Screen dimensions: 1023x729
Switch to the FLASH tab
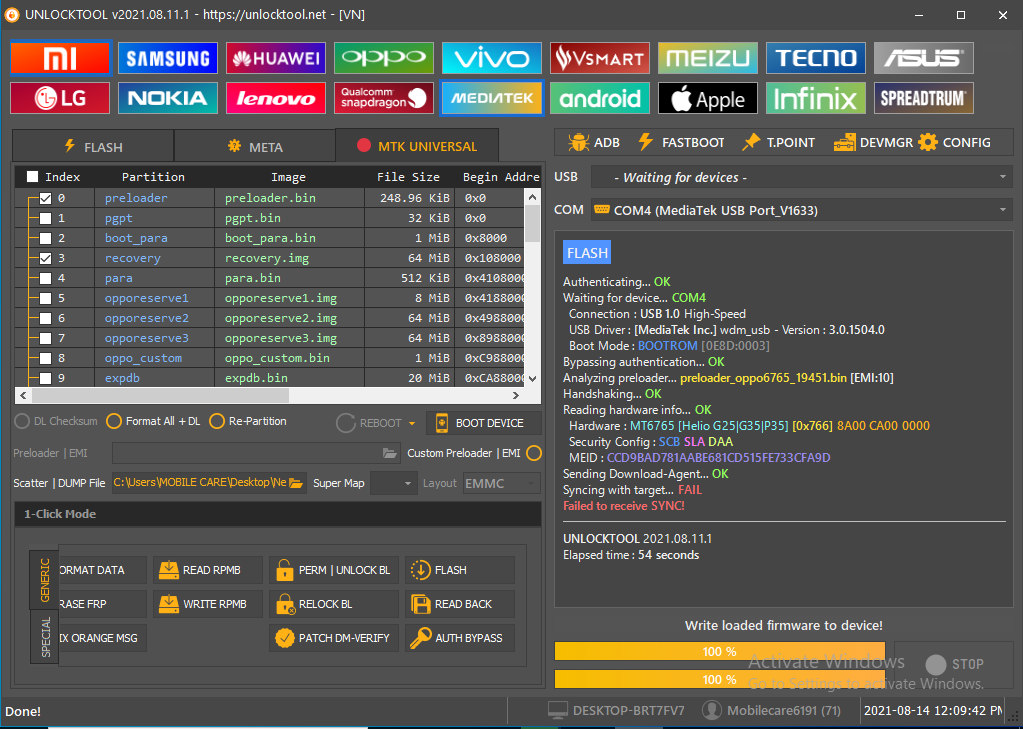pyautogui.click(x=93, y=146)
